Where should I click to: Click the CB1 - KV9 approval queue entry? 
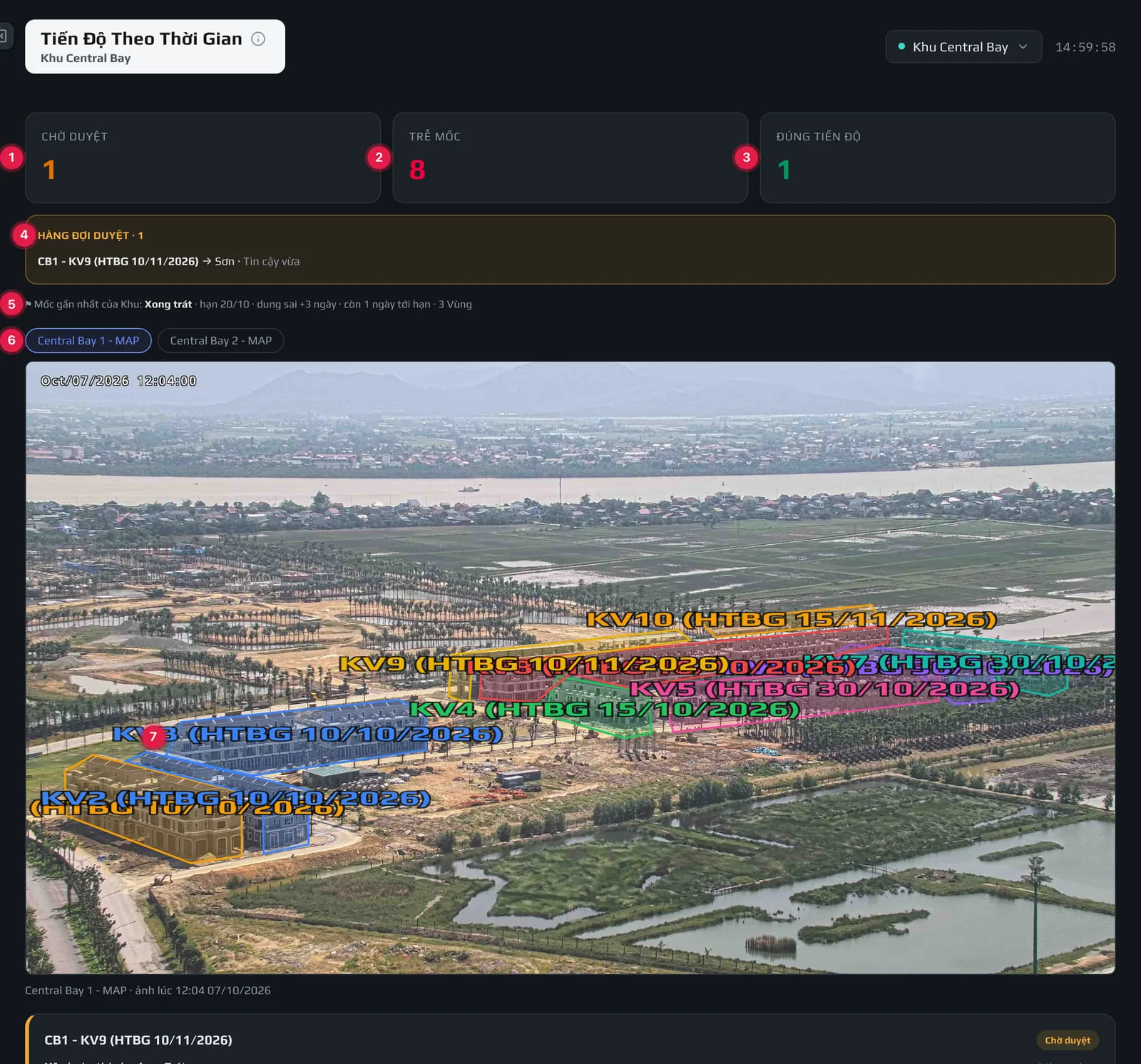pyautogui.click(x=168, y=261)
